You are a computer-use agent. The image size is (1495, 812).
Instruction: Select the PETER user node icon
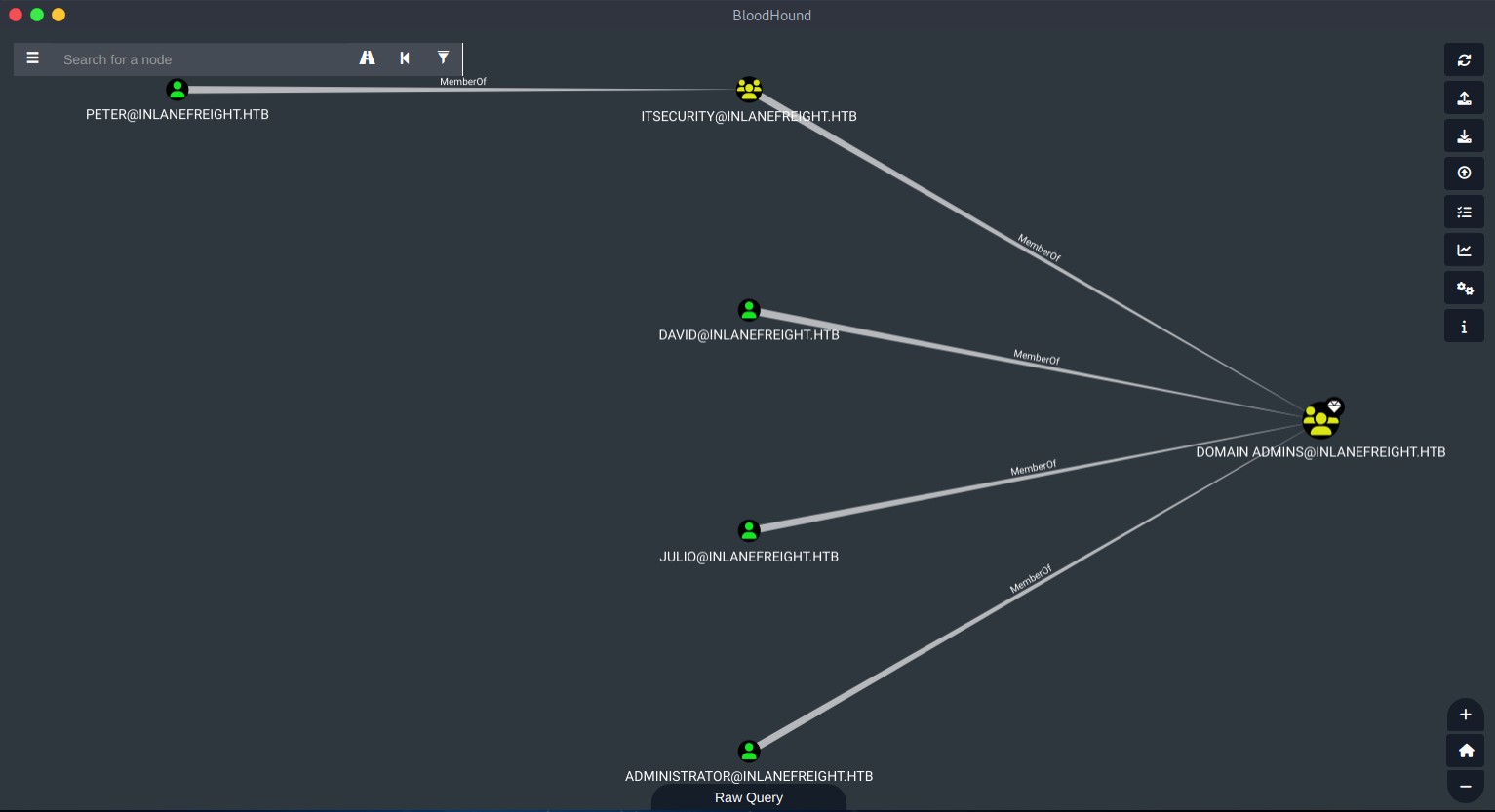pyautogui.click(x=177, y=90)
